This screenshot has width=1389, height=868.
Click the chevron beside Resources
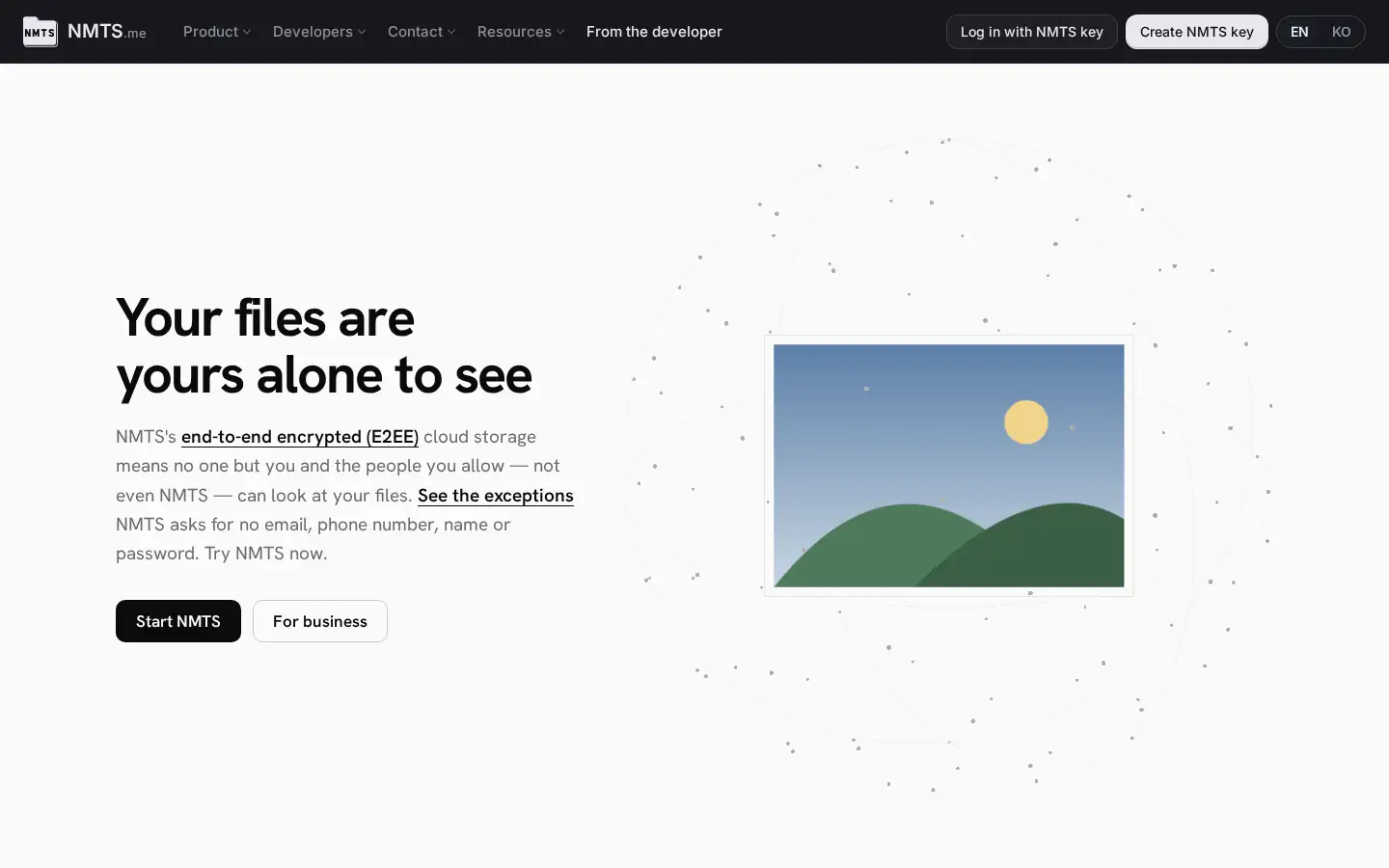(x=560, y=32)
